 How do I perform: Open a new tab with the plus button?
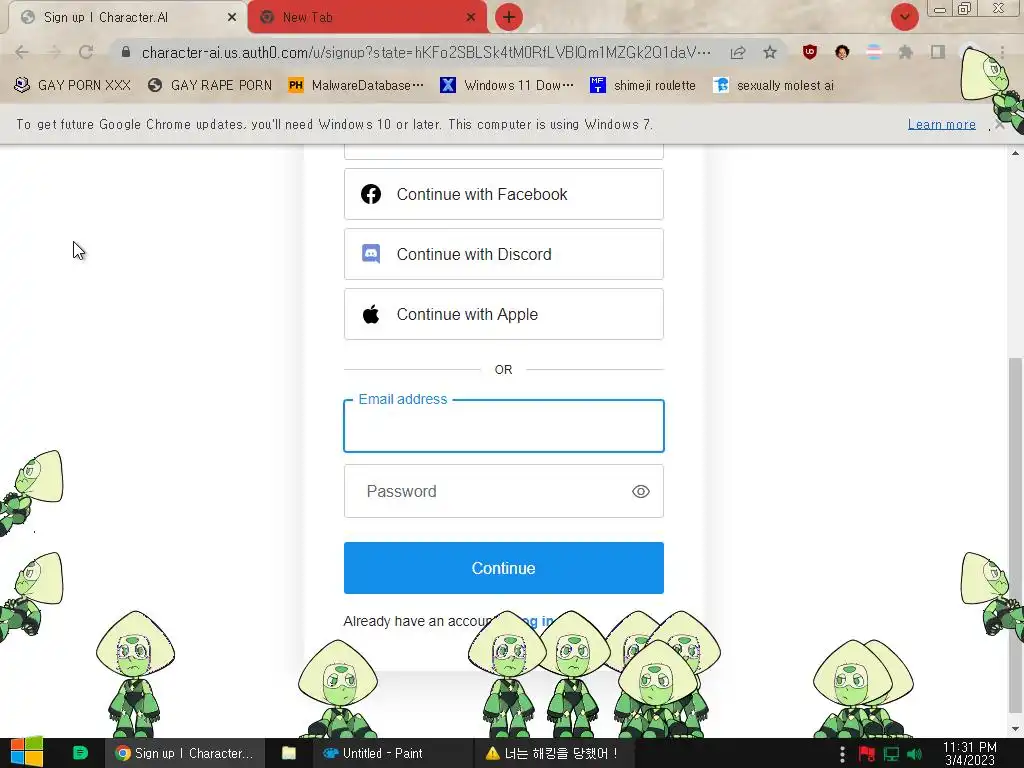(509, 17)
